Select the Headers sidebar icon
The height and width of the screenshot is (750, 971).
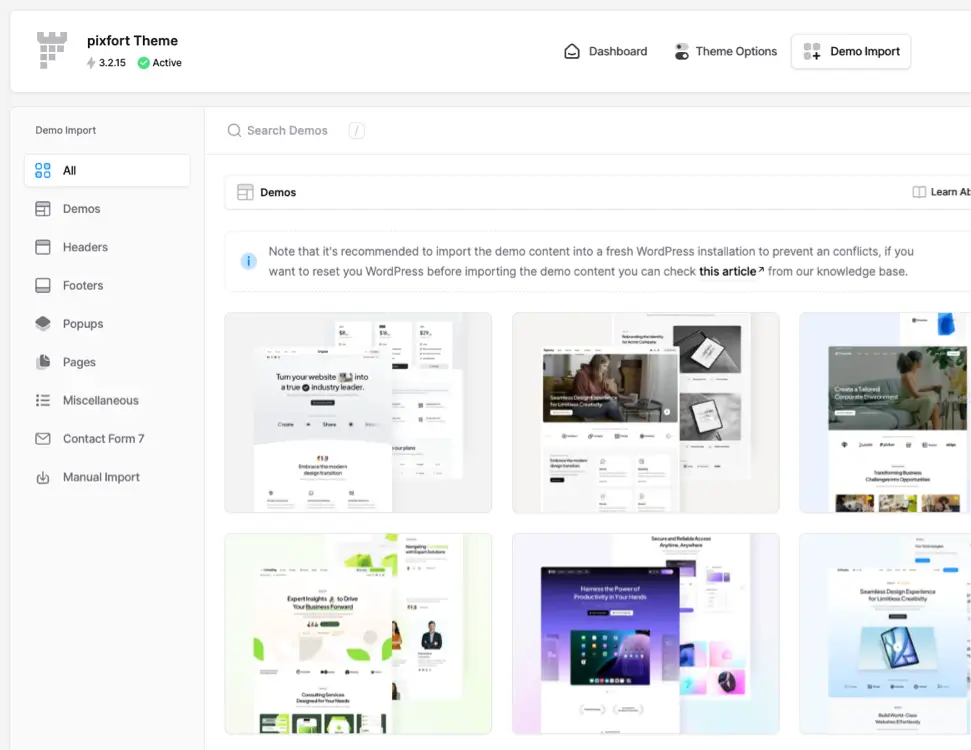click(43, 247)
